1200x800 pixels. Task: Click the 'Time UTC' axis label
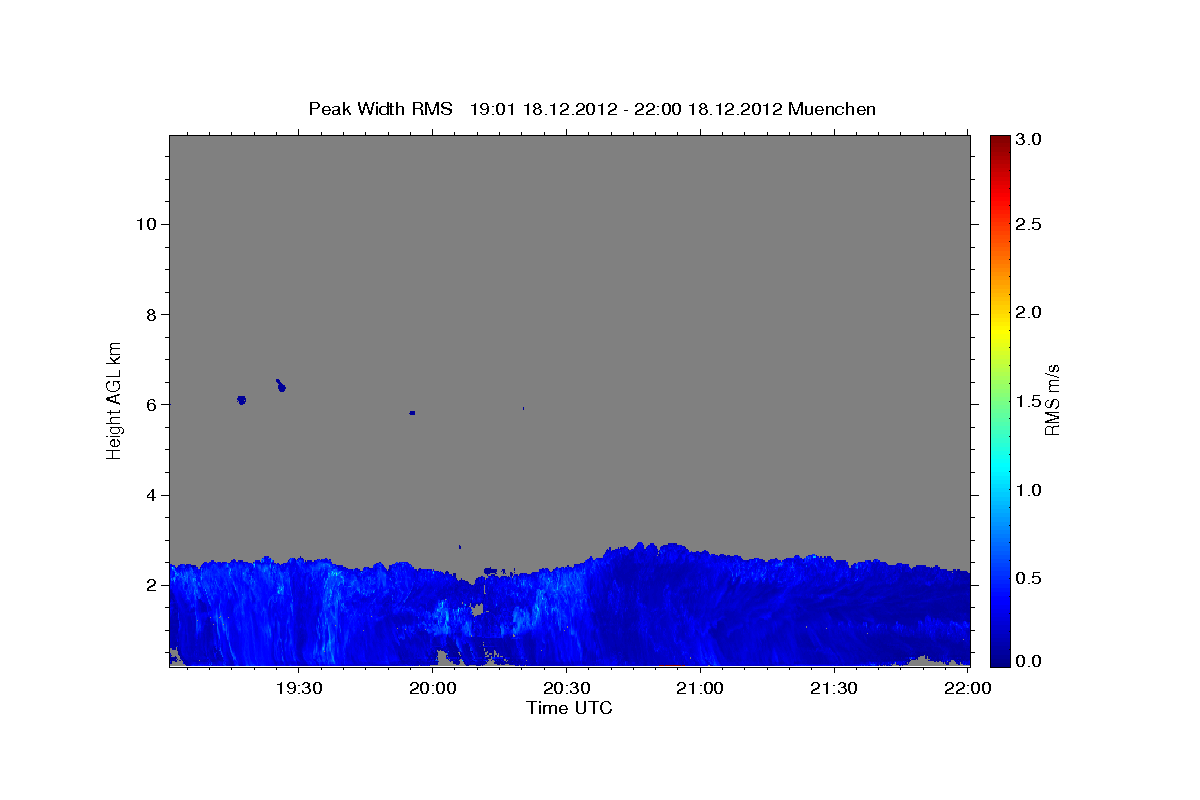569,708
